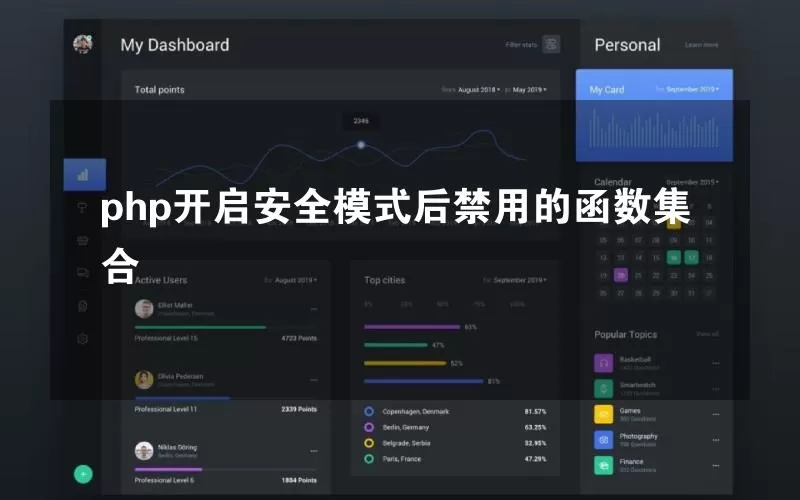Open the store sidebar icon

(83, 240)
